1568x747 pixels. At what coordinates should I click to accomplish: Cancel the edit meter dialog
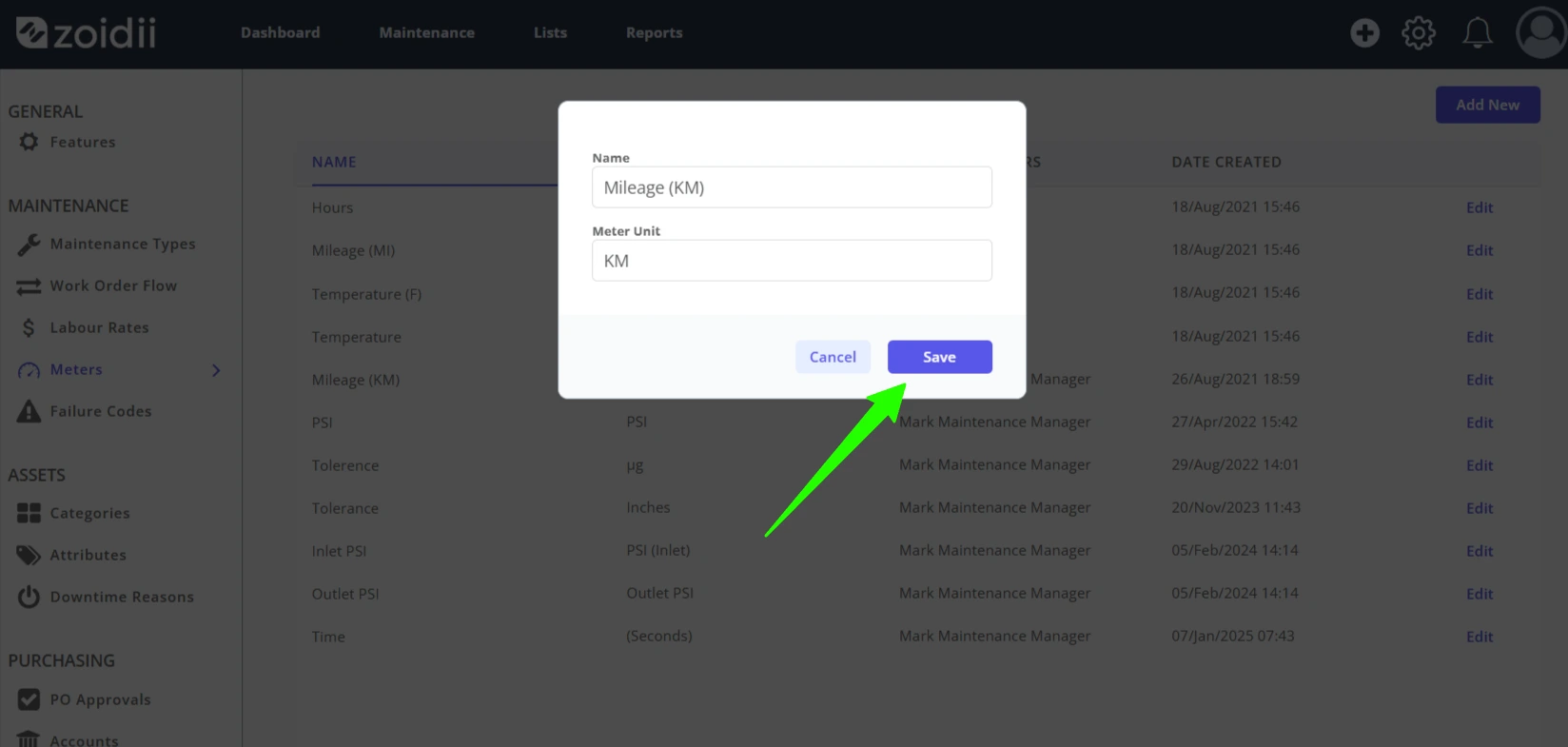coord(833,357)
